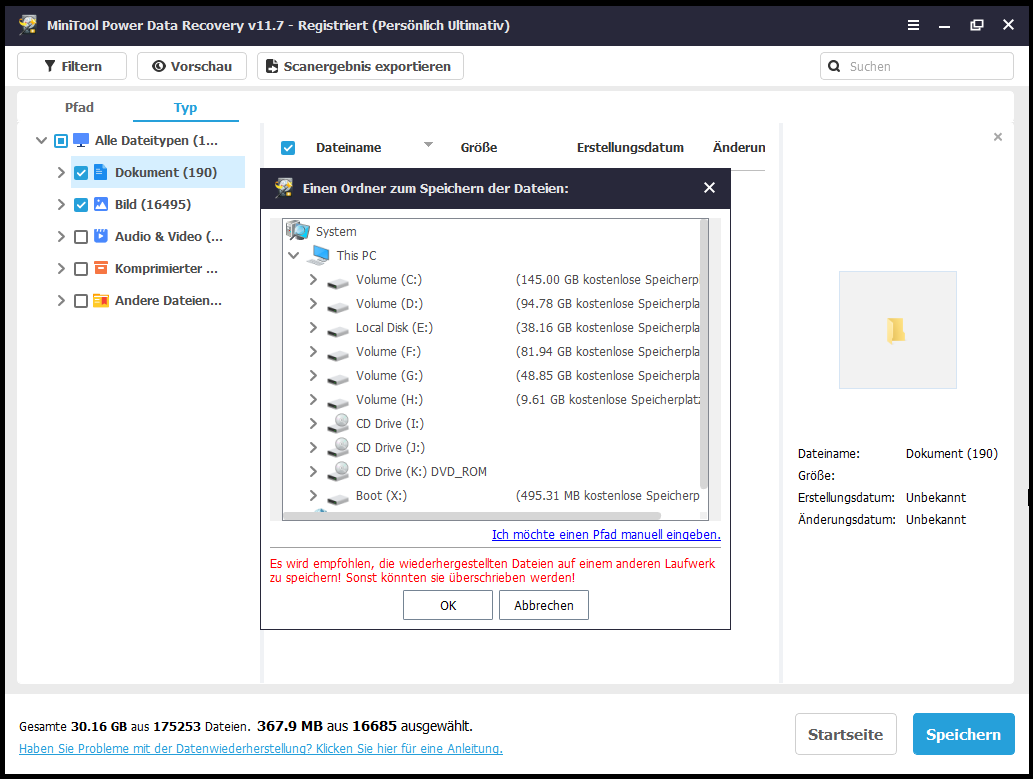Click the Volume (D:) drive icon
Screen dimensions: 1033x779
[x=338, y=306]
